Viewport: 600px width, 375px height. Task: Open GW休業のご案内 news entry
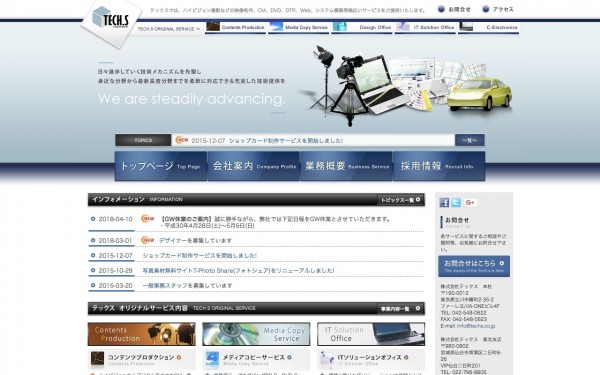[276, 222]
